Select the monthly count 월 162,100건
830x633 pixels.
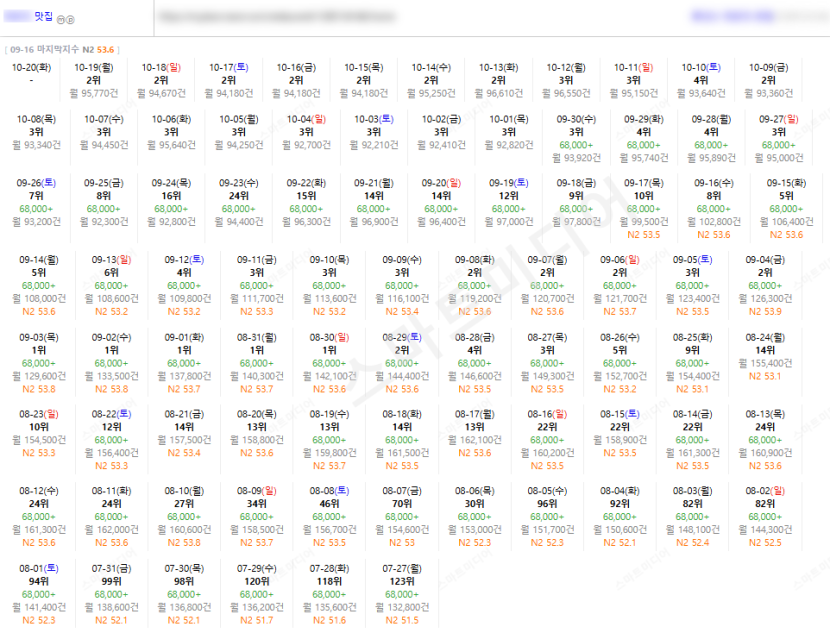click(475, 440)
